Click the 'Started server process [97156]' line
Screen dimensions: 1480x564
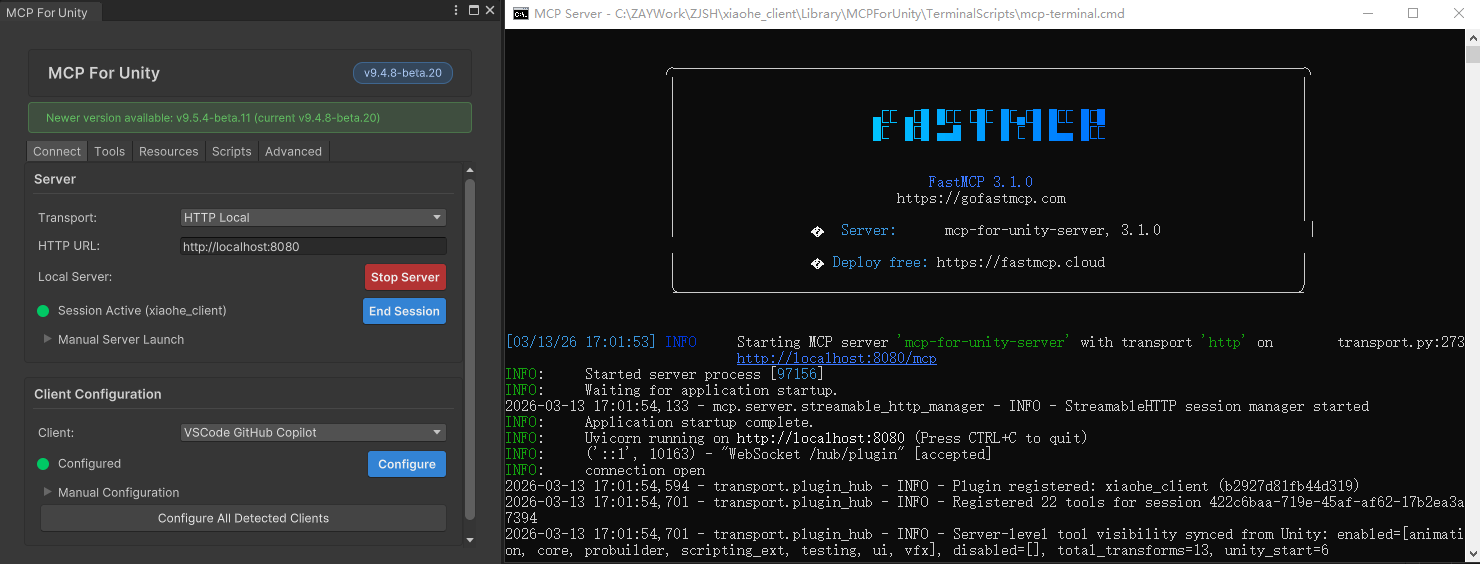point(704,374)
